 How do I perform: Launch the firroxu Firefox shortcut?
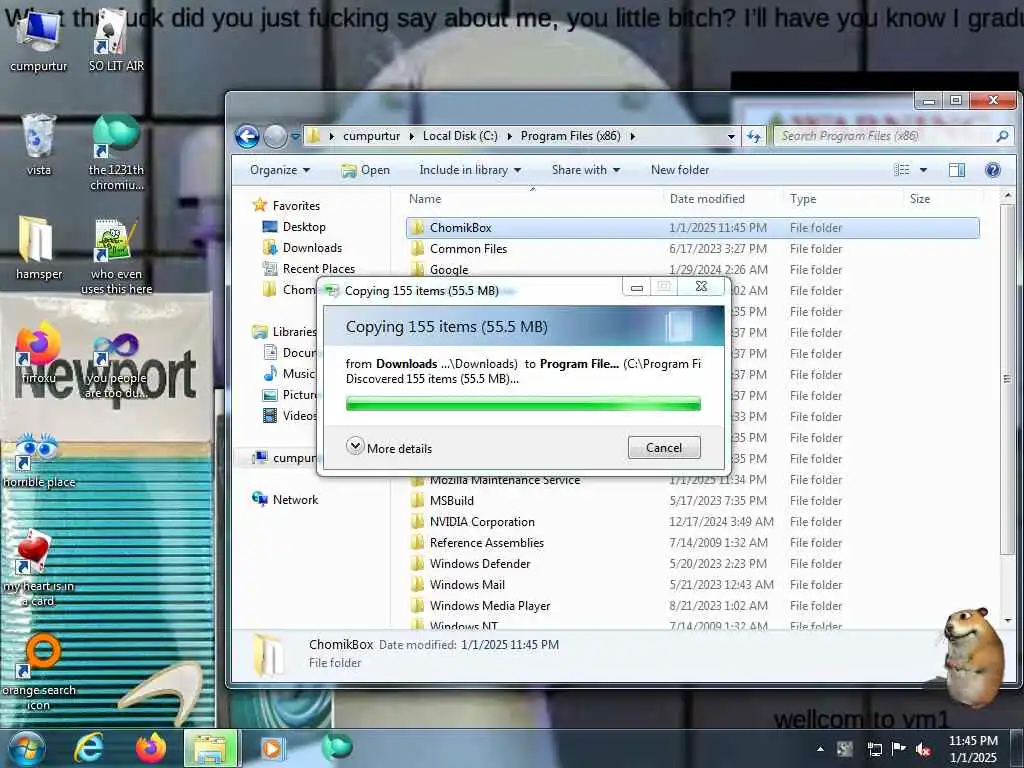(38, 353)
